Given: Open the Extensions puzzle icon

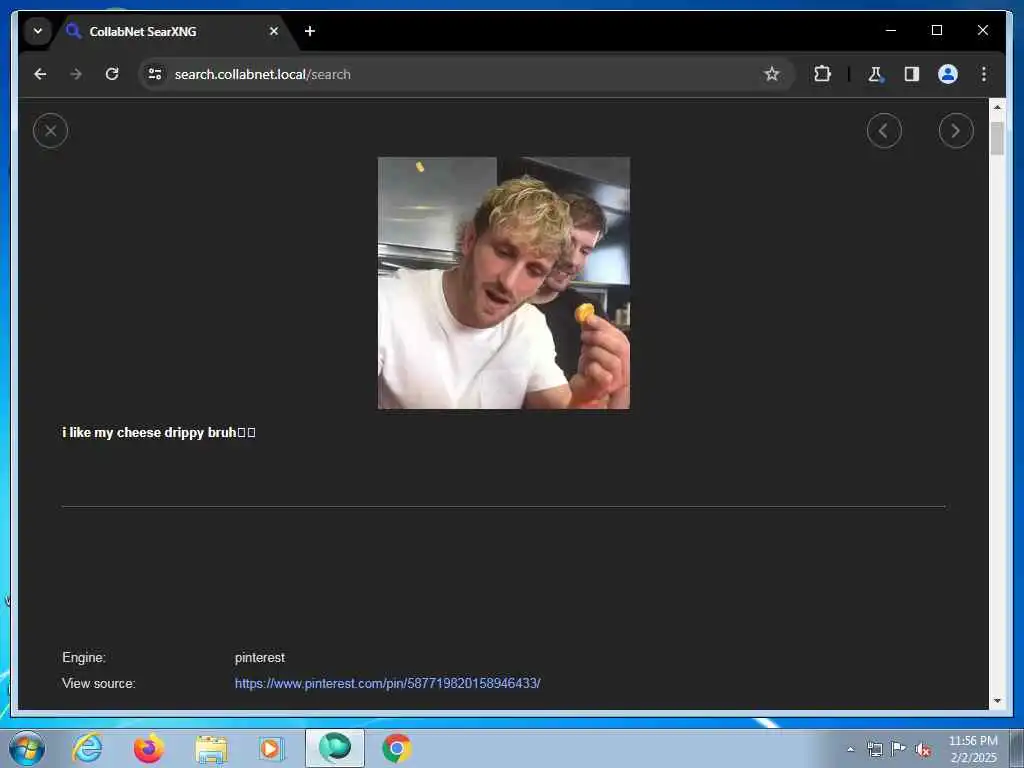Looking at the screenshot, I should pos(822,74).
